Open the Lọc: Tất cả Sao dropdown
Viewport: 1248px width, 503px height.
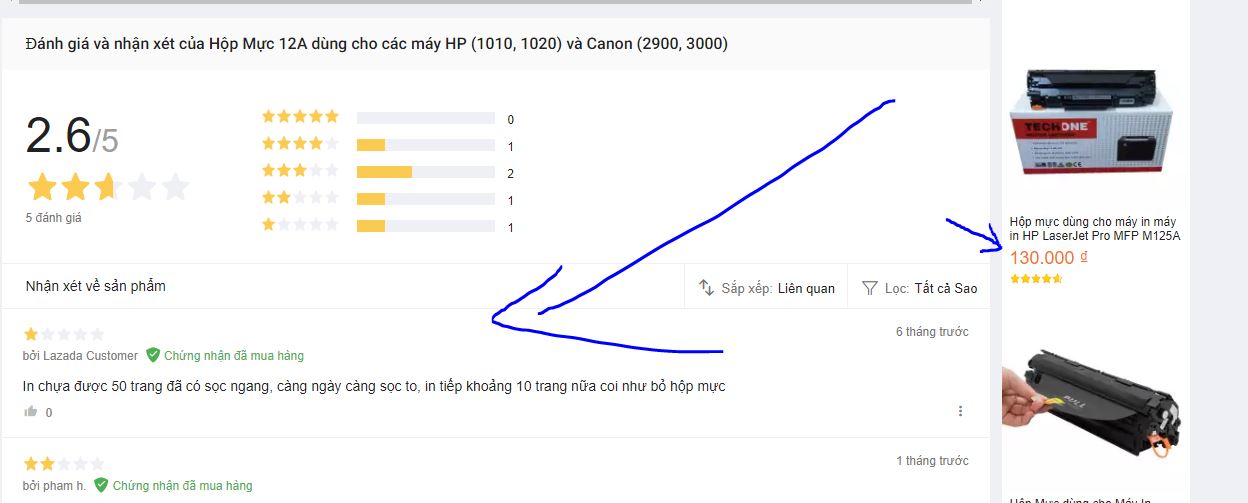(920, 288)
